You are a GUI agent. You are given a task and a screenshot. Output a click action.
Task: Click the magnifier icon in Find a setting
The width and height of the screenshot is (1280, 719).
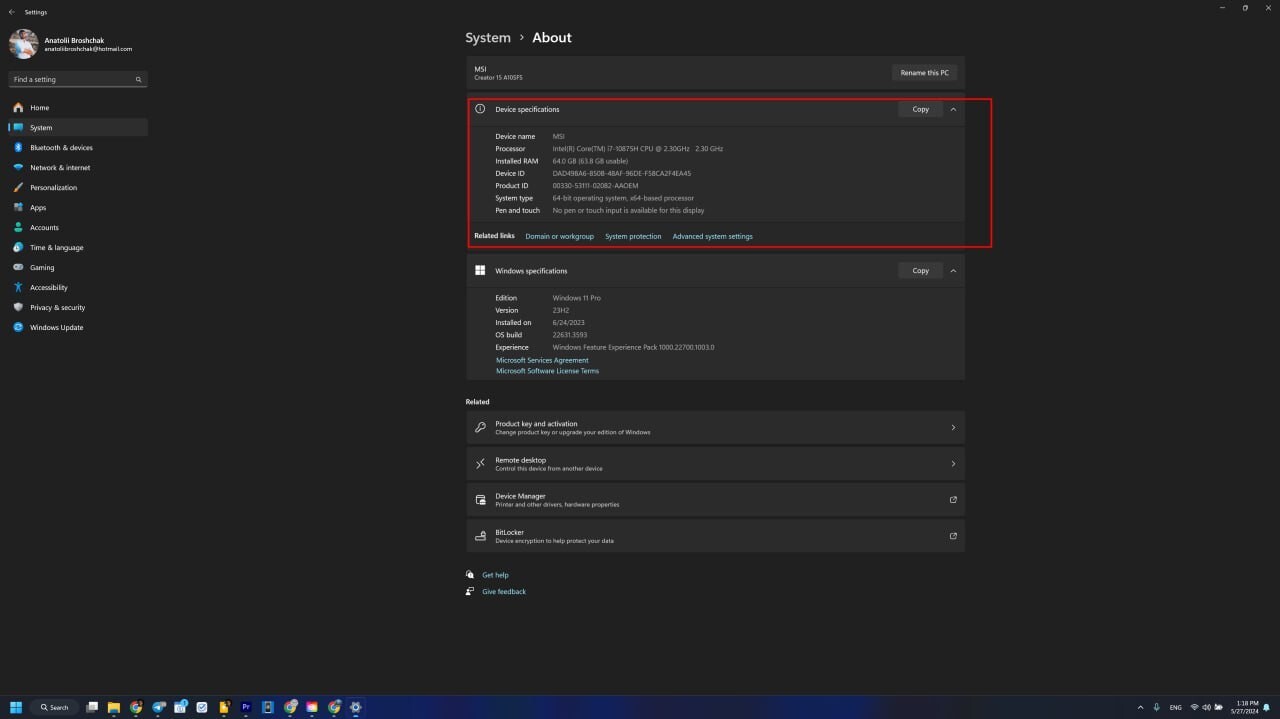[139, 79]
